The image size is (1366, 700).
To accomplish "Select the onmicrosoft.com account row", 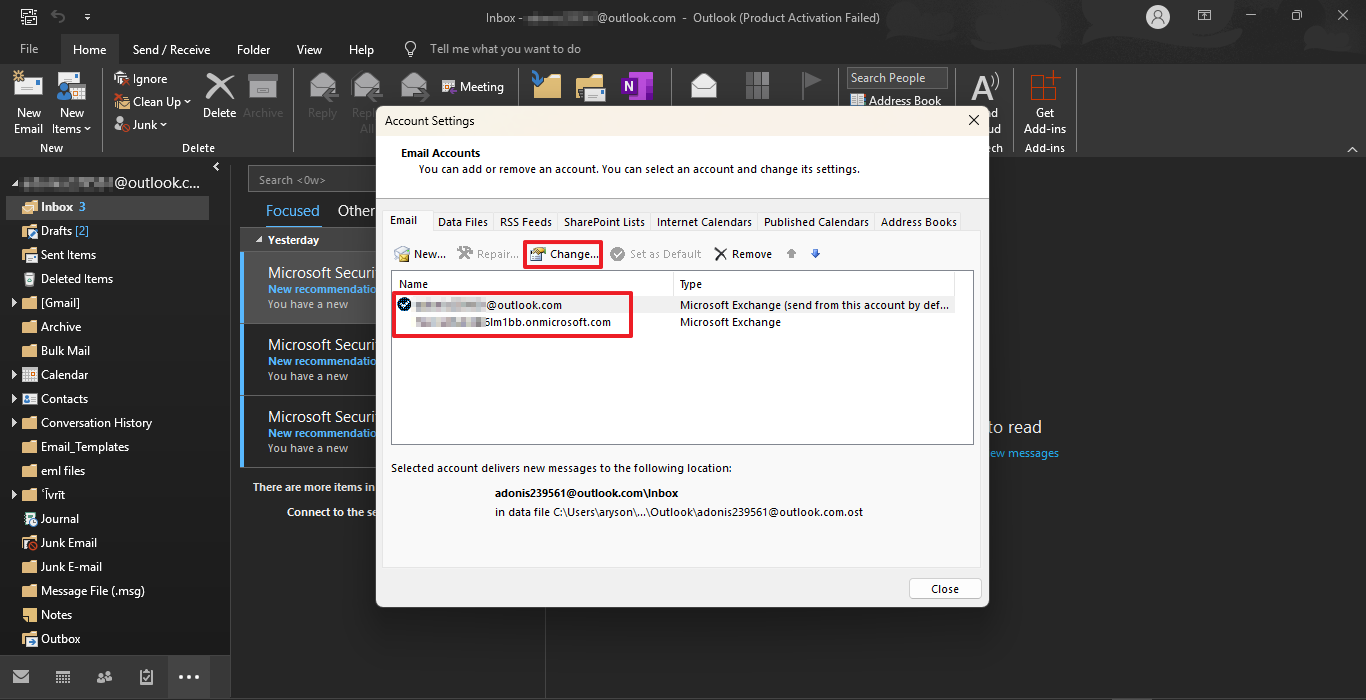I will coord(673,322).
